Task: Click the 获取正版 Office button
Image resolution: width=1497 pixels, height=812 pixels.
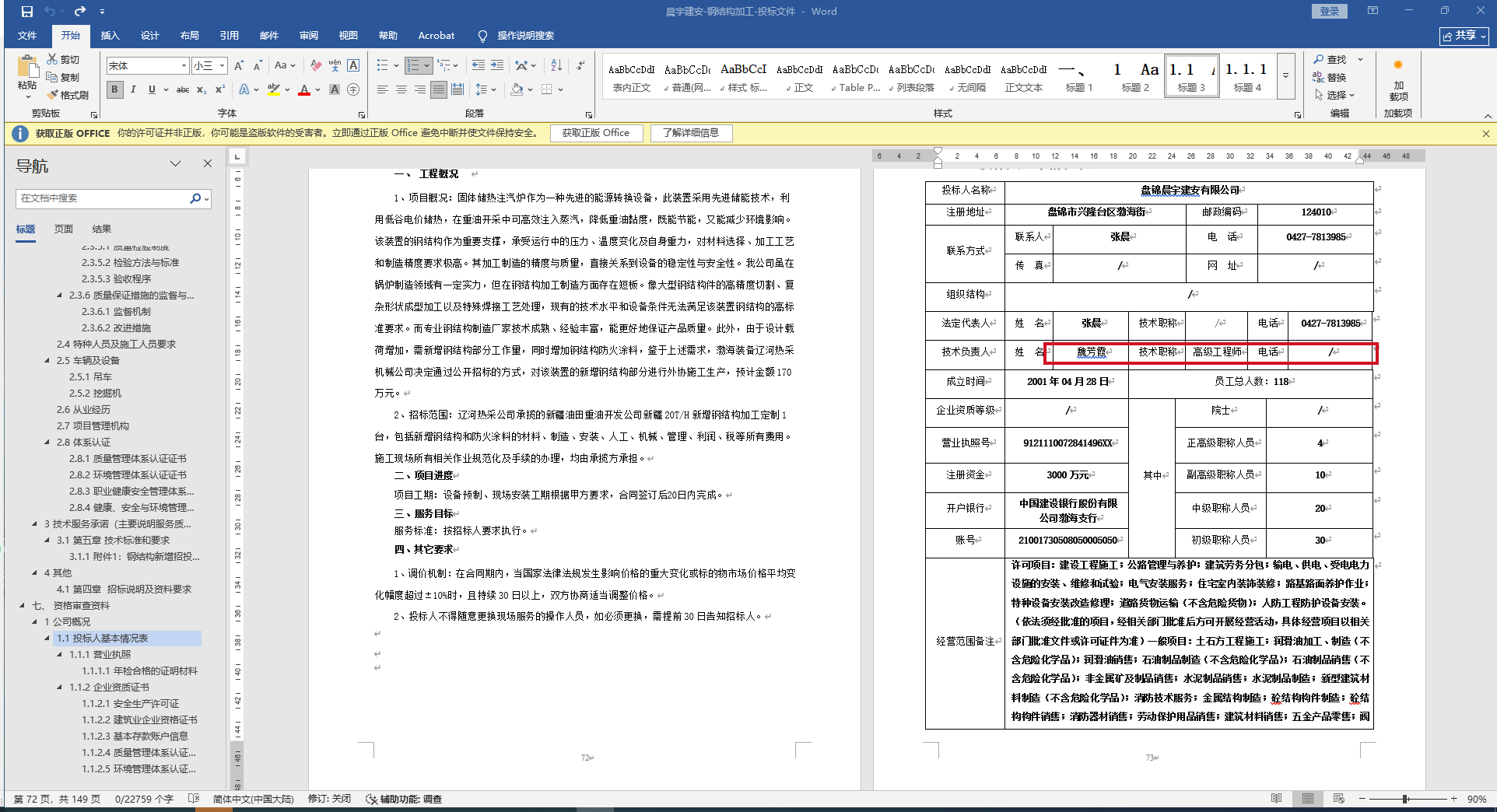Action: (x=595, y=133)
